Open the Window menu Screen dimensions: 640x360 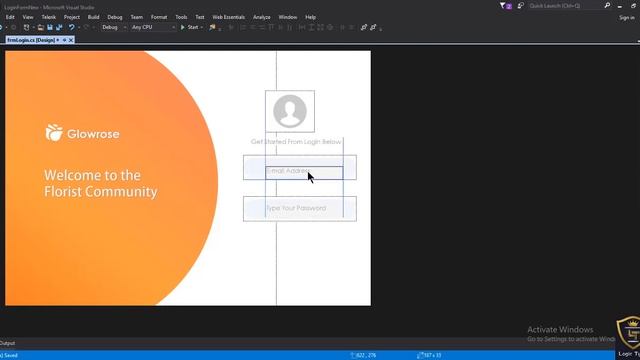point(288,17)
